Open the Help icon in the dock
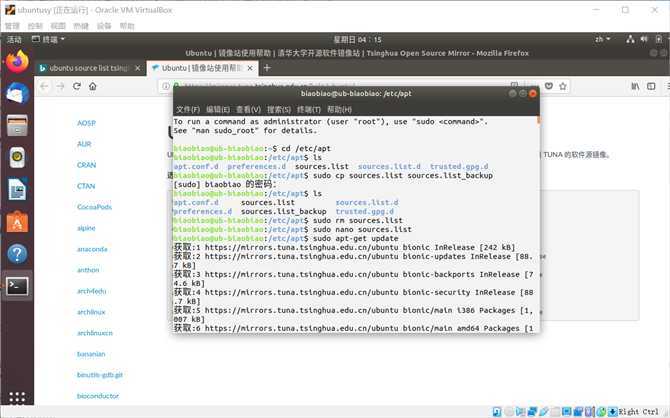 [x=17, y=254]
